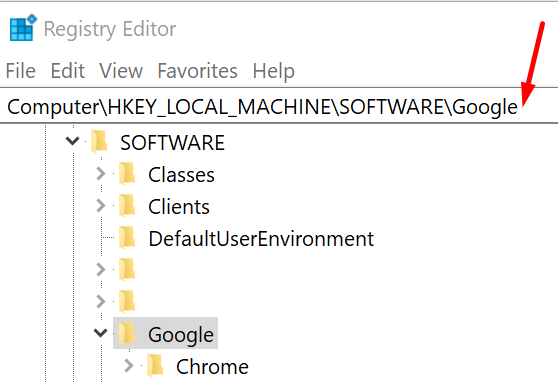Click the Registry Editor window title
This screenshot has height=382, width=558.
tap(110, 29)
